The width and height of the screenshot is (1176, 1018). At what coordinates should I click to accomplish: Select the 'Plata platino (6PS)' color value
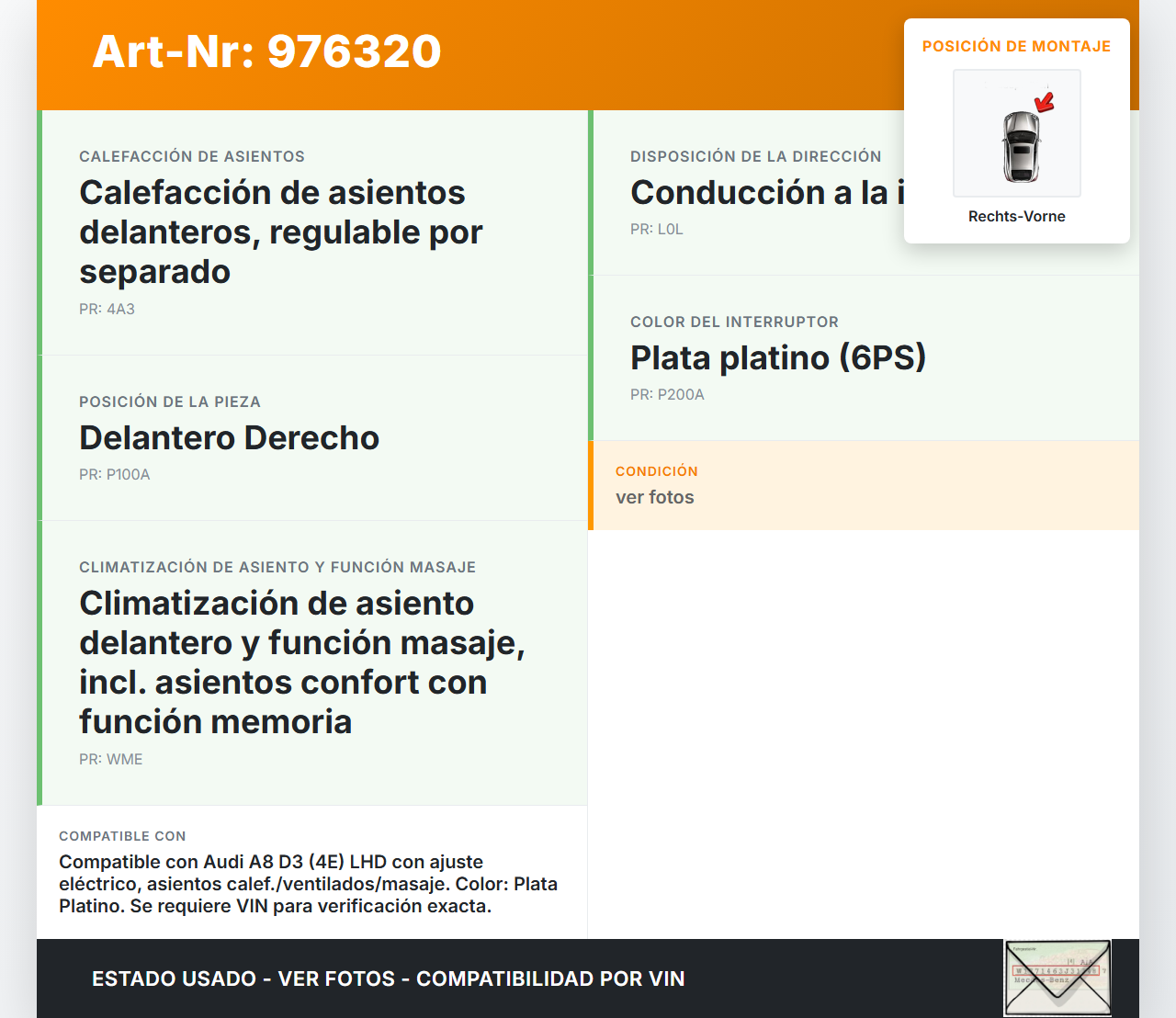click(x=777, y=357)
